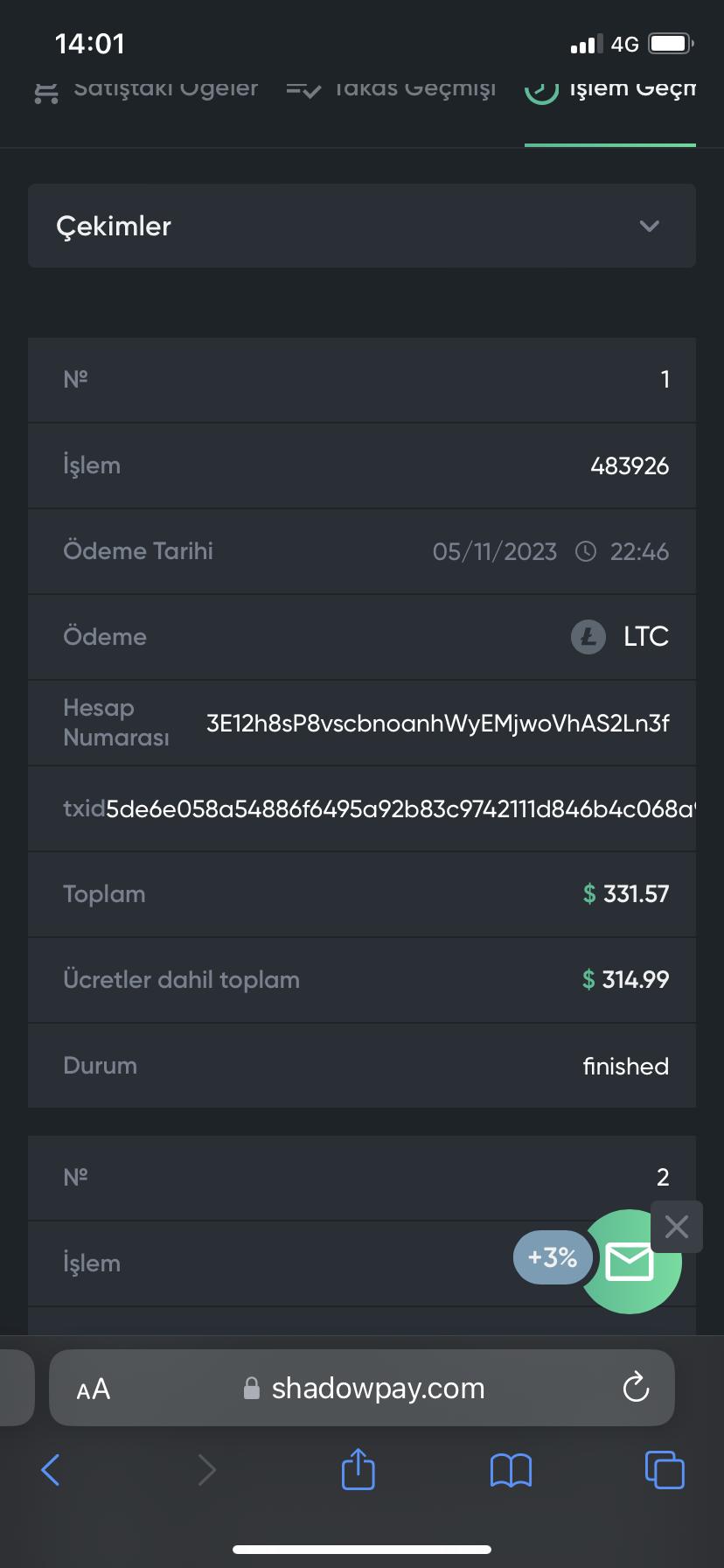This screenshot has width=724, height=1568.
Task: Open Safari bookmarks book icon
Action: coord(512,1470)
